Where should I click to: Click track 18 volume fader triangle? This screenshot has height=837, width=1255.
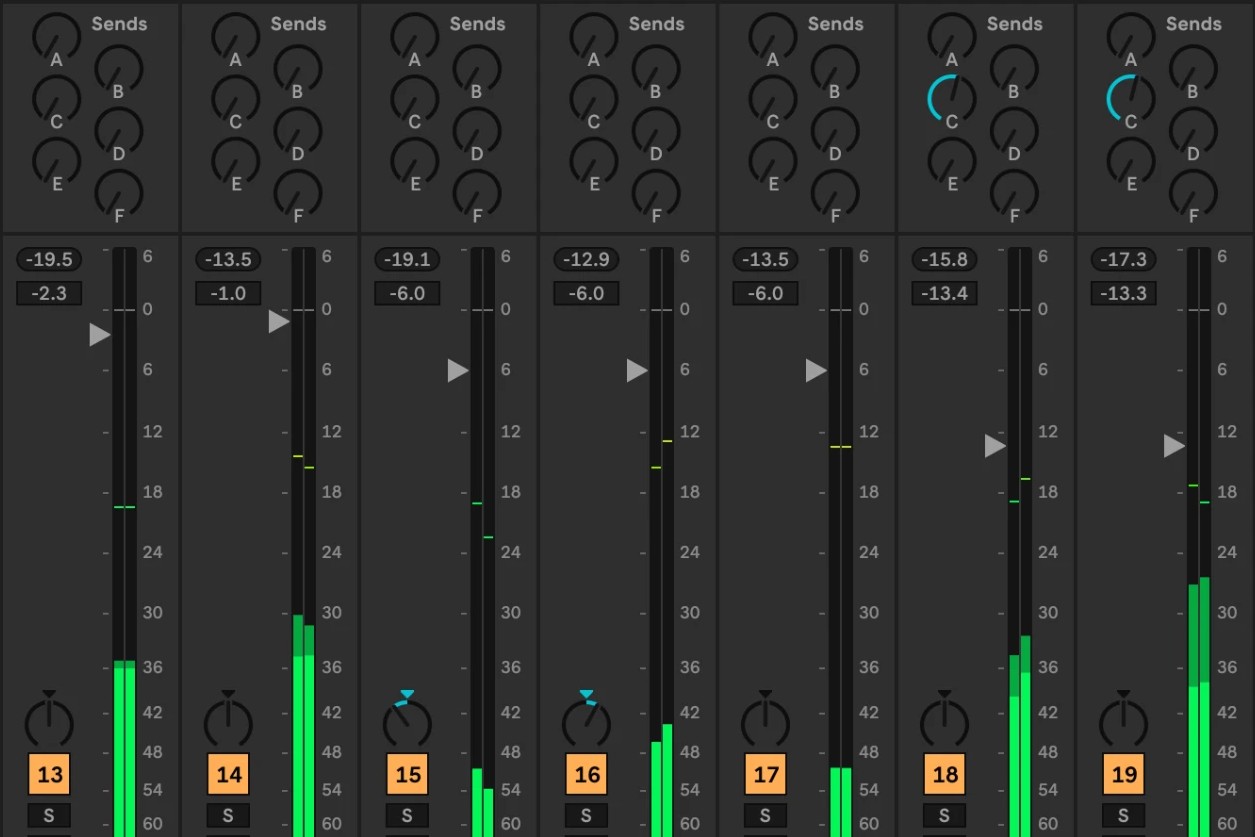point(995,446)
